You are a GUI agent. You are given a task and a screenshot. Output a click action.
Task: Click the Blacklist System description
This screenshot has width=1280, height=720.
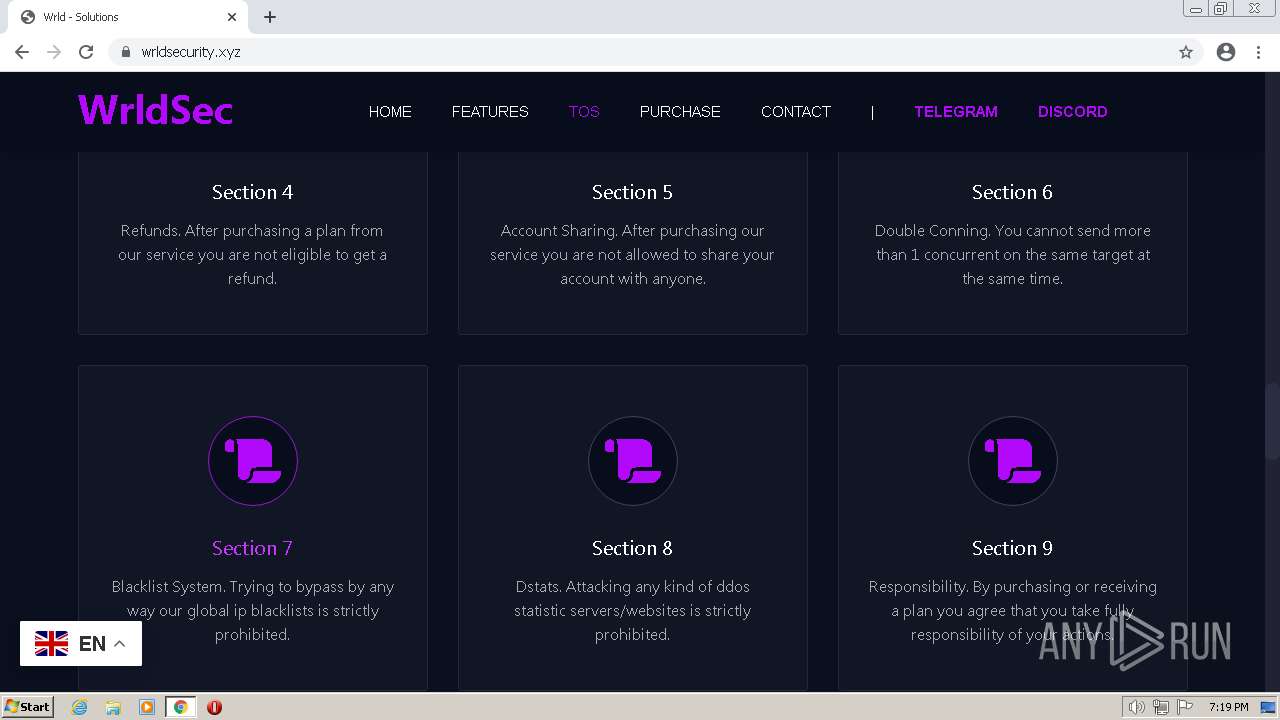(253, 611)
